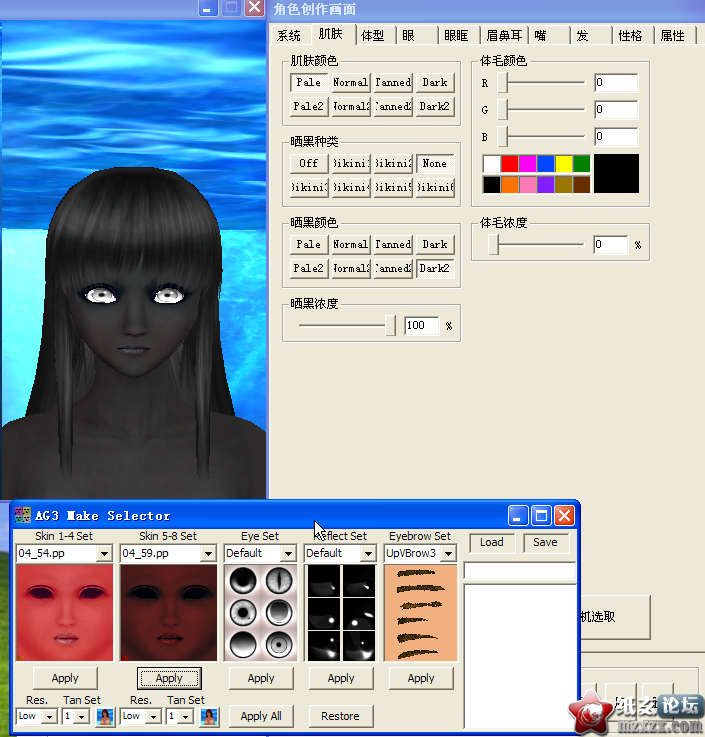The height and width of the screenshot is (737, 705).
Task: Pick the orange body hair color swatch
Action: (509, 185)
